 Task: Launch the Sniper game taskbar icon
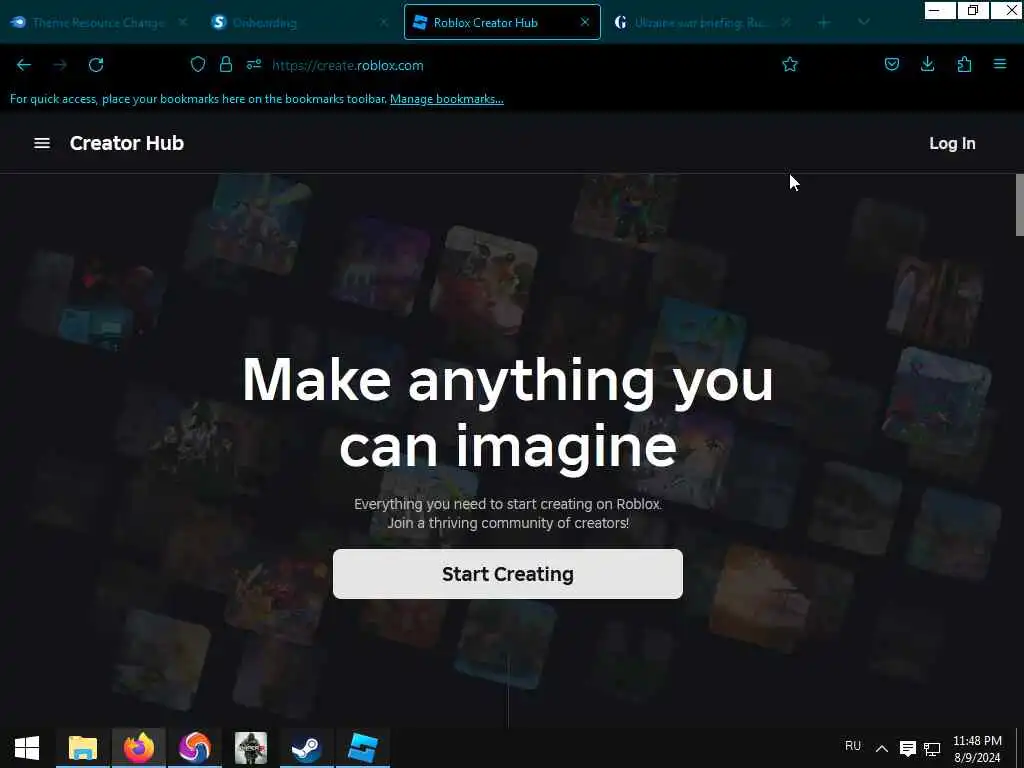(x=251, y=748)
